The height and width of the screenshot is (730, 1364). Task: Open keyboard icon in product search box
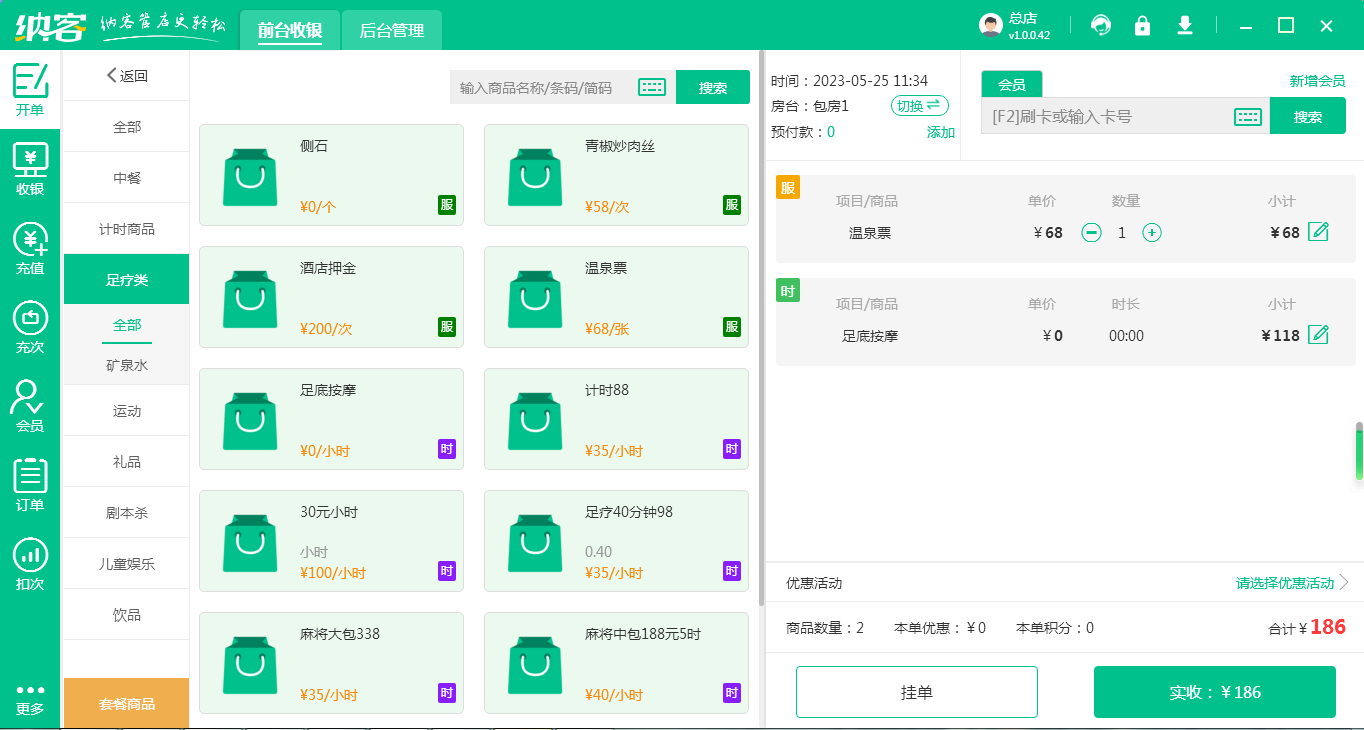tap(652, 87)
